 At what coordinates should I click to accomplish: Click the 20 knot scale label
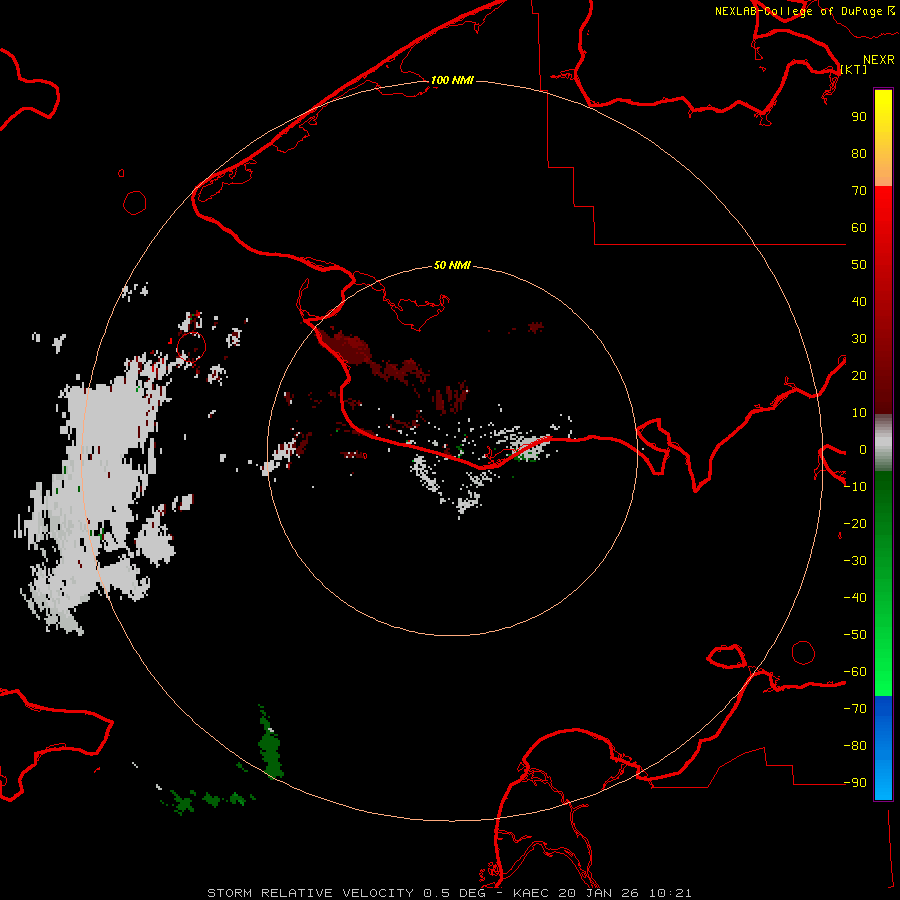[859, 375]
